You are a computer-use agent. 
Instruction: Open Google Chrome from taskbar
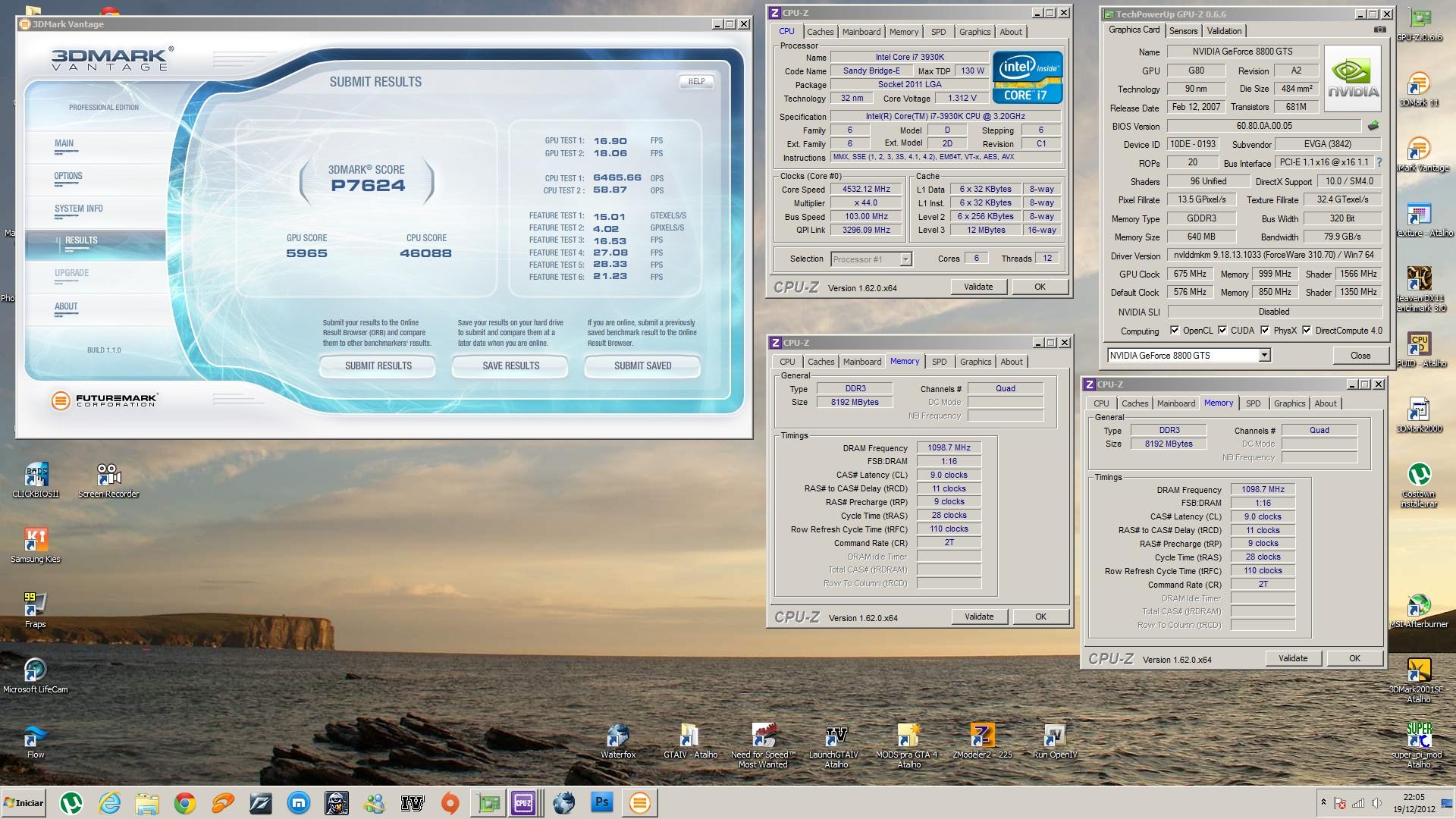point(185,803)
